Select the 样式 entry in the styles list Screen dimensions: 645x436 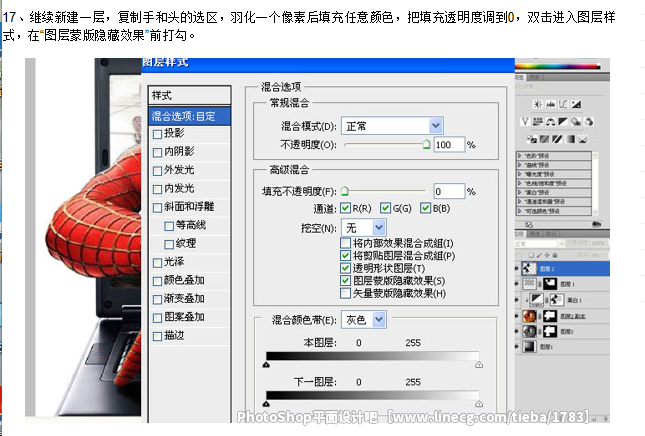(190, 95)
